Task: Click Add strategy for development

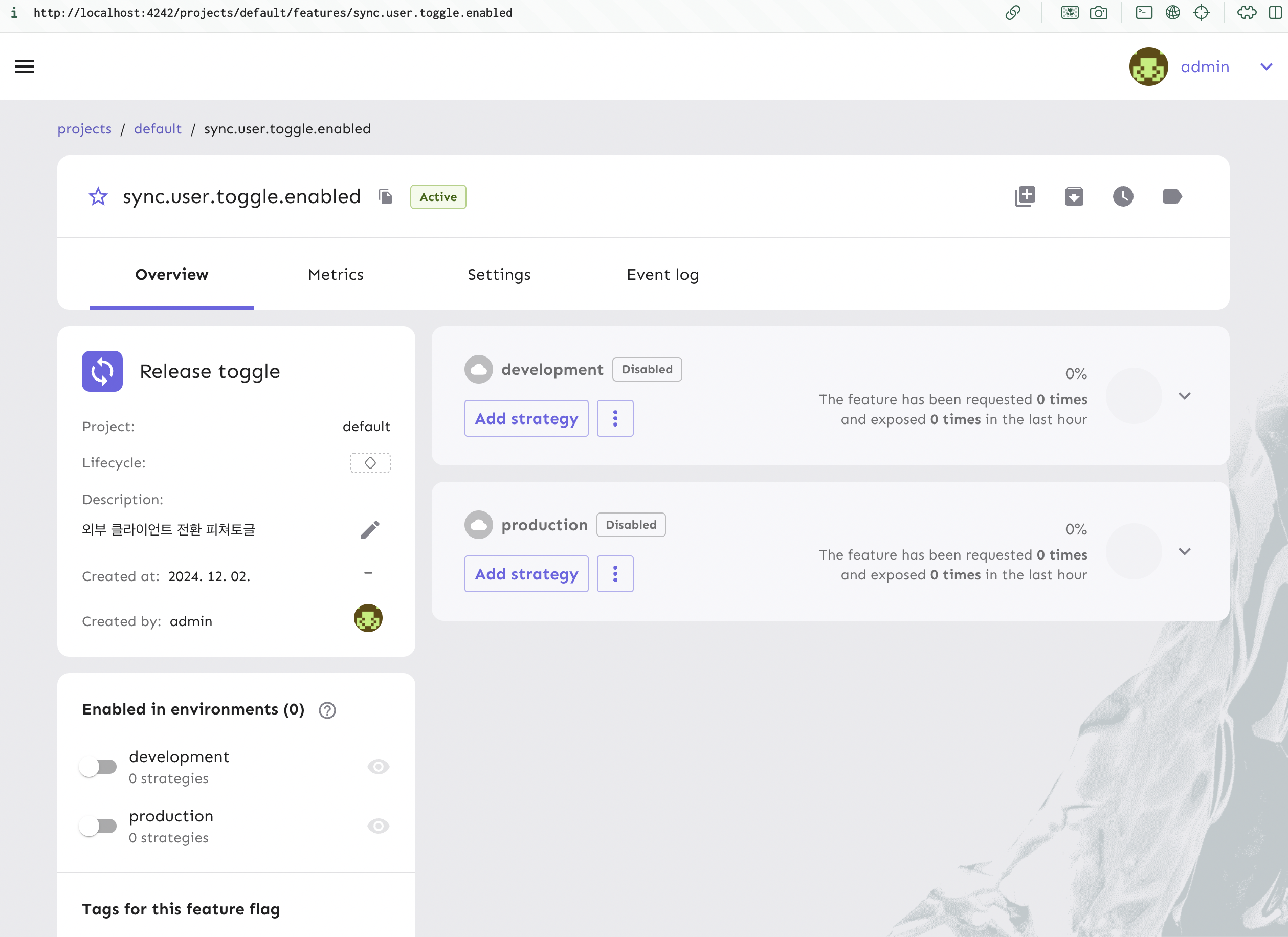Action: [x=526, y=418]
